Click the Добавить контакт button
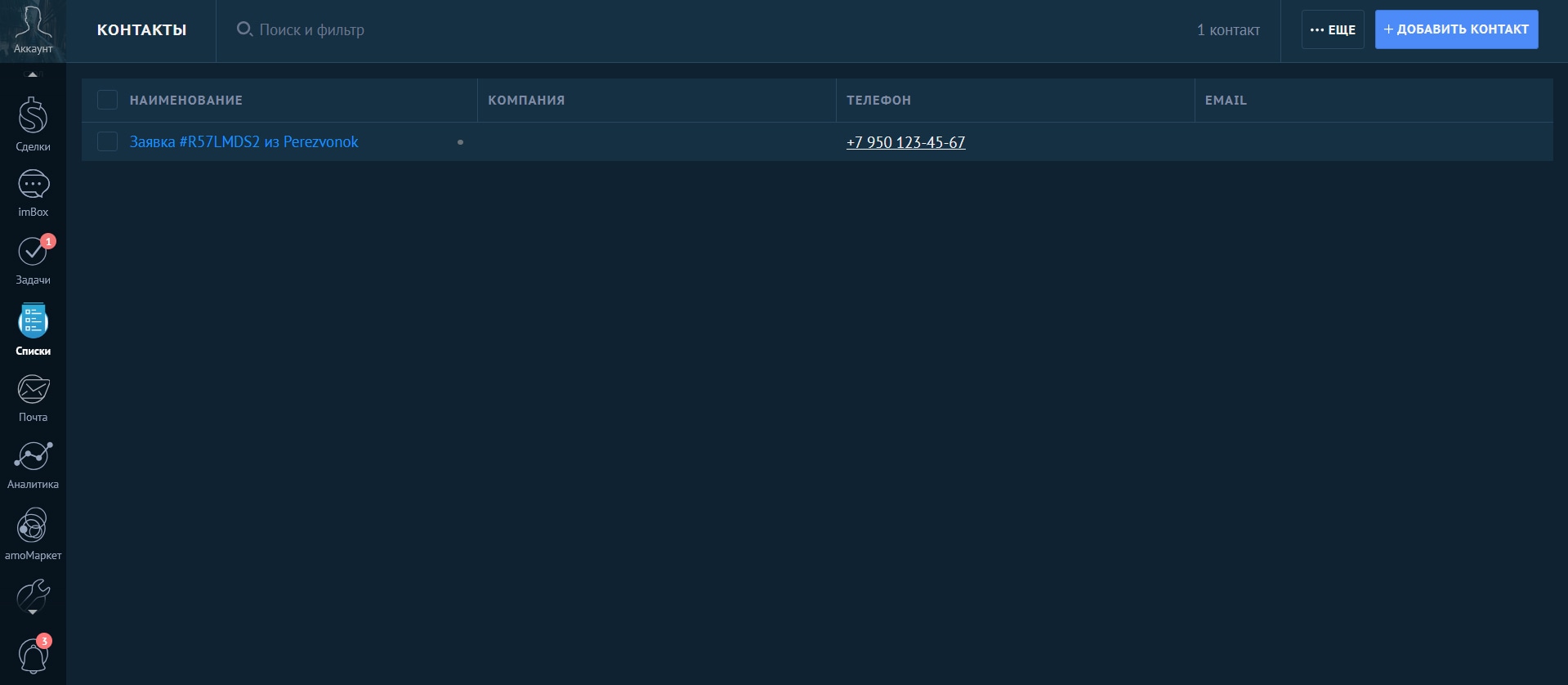Image resolution: width=1568 pixels, height=685 pixels. click(x=1456, y=29)
